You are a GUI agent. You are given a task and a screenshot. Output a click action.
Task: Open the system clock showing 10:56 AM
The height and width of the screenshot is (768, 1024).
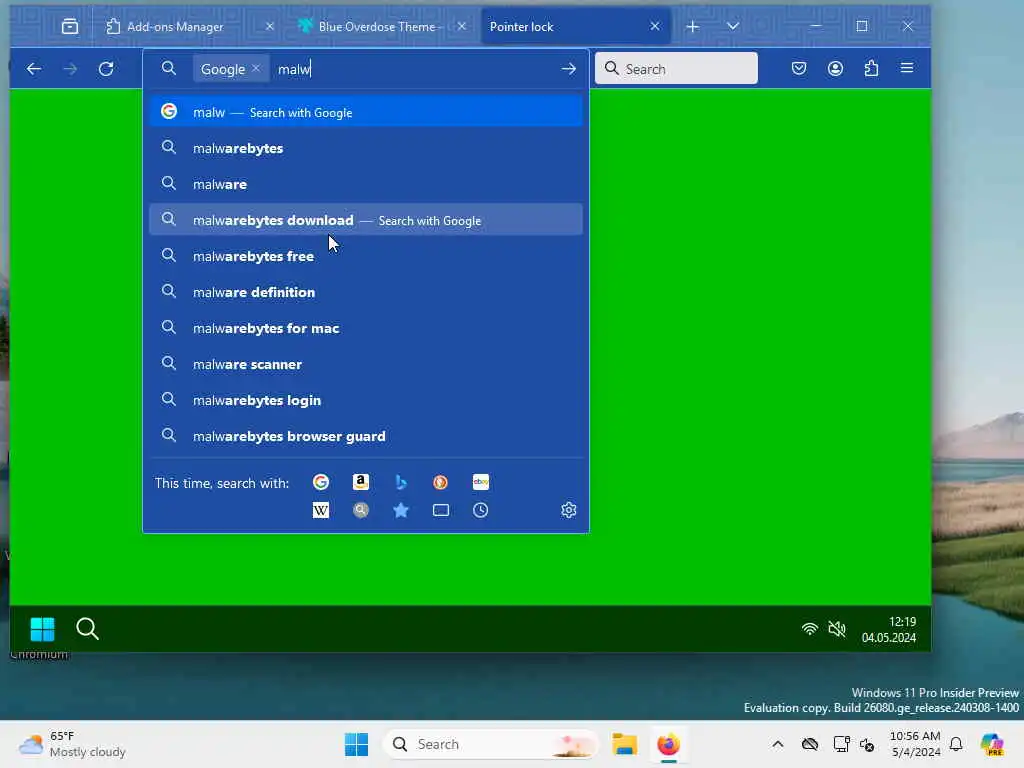[915, 744]
